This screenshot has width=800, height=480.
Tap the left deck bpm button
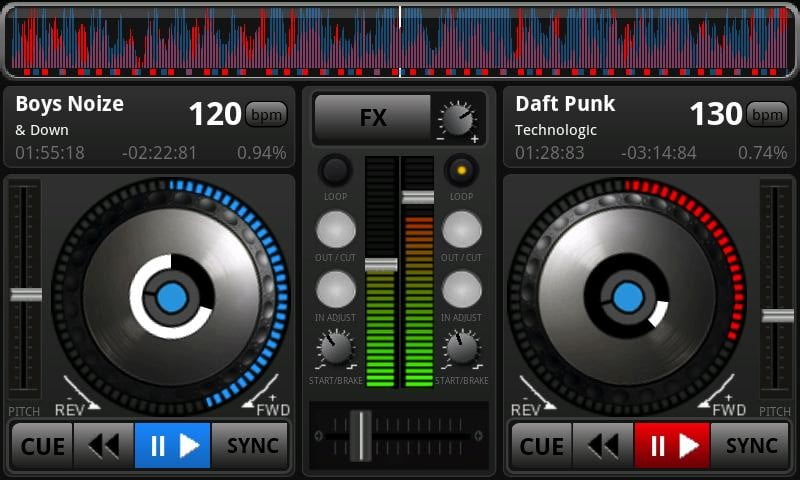(266, 115)
